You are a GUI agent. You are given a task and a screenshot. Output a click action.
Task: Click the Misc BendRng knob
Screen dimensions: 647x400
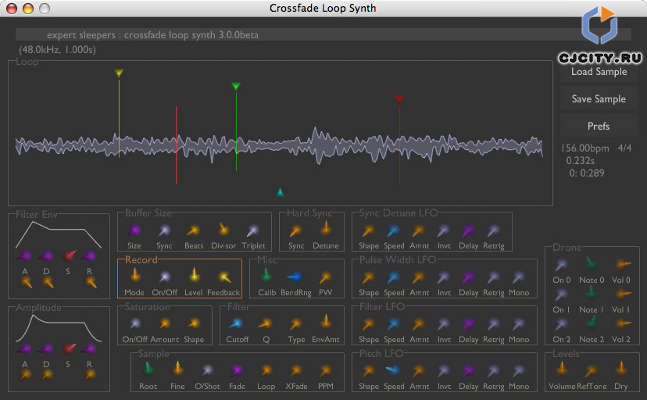[295, 277]
